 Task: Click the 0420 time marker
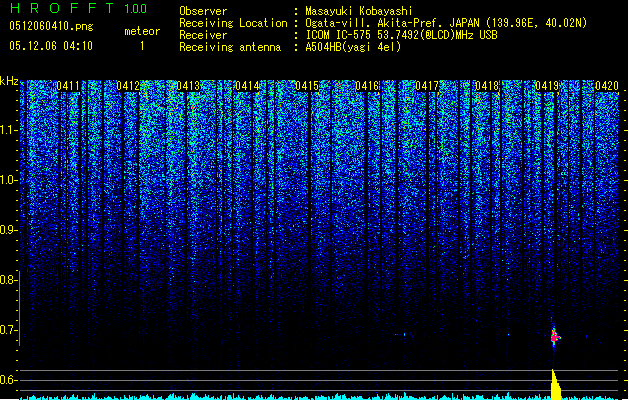(x=607, y=86)
